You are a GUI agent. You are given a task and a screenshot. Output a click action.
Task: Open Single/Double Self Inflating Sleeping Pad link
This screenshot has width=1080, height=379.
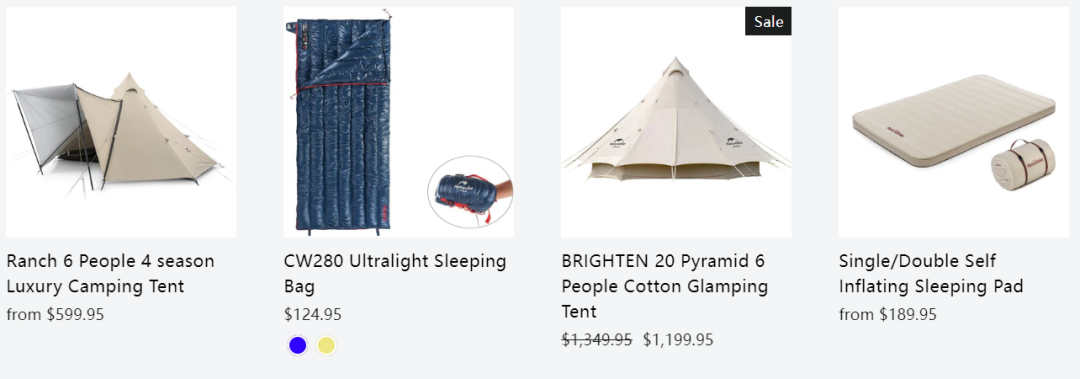click(x=931, y=274)
